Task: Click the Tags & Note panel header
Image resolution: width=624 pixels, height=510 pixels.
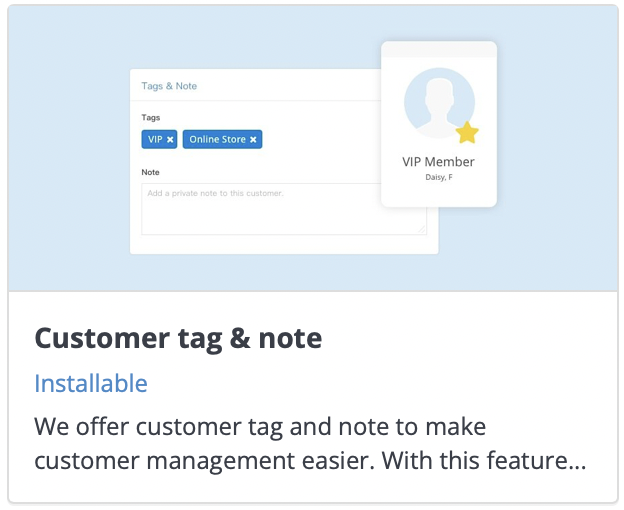Action: tap(169, 86)
